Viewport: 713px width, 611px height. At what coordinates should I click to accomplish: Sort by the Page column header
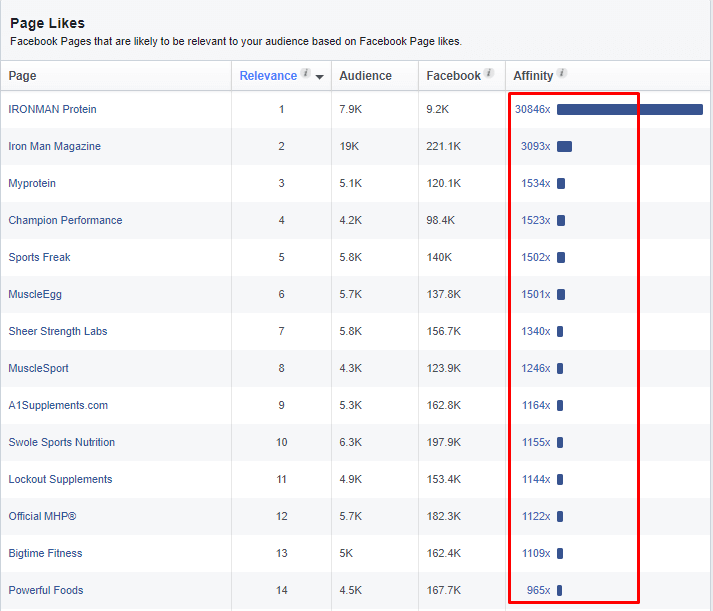click(22, 75)
